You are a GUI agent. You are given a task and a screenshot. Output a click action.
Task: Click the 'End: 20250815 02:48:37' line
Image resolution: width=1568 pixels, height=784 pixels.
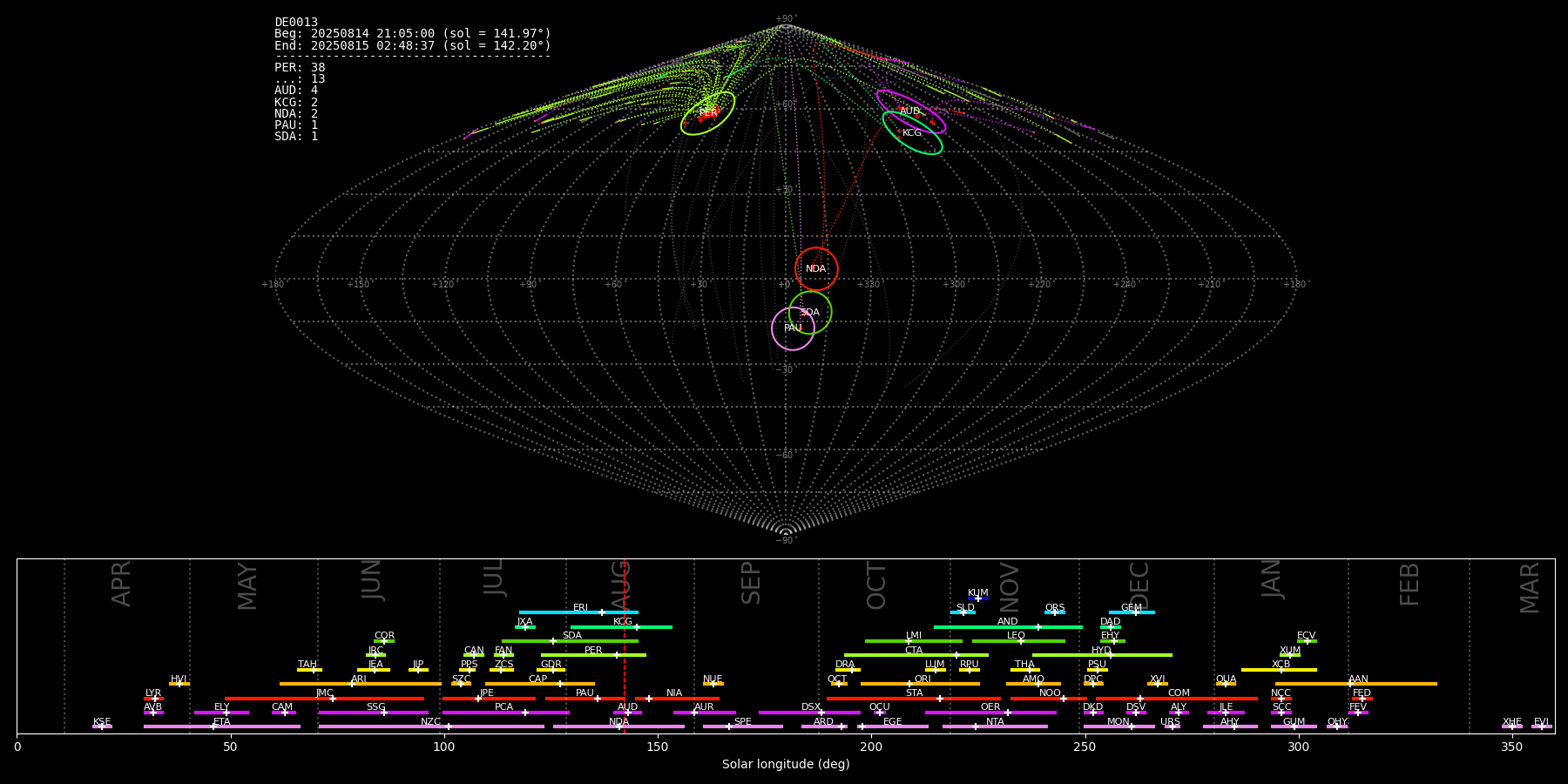pos(413,45)
